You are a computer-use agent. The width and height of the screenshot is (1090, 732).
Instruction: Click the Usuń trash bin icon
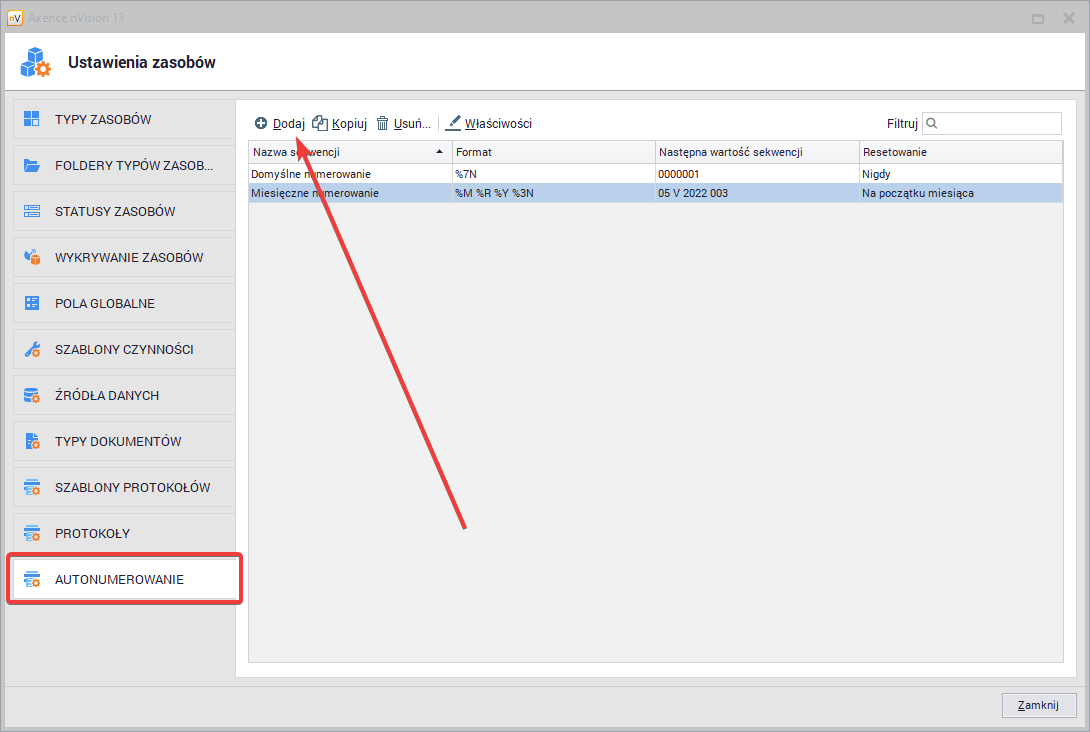pyautogui.click(x=382, y=123)
